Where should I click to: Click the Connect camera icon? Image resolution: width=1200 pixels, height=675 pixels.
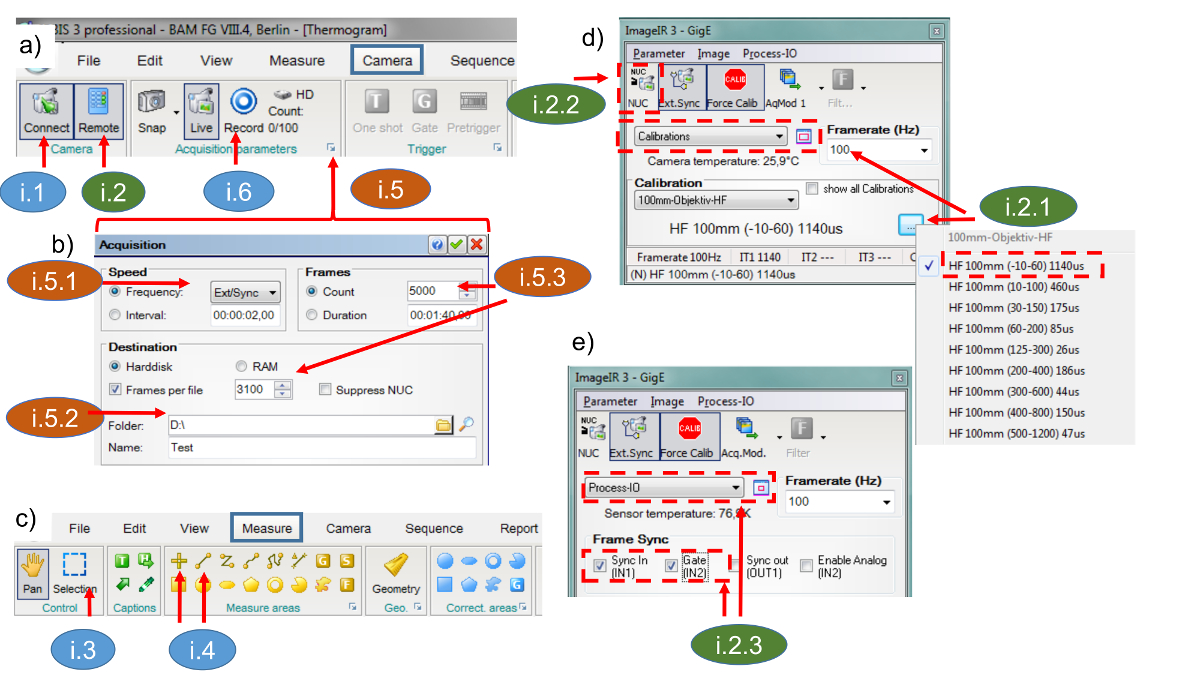point(46,102)
